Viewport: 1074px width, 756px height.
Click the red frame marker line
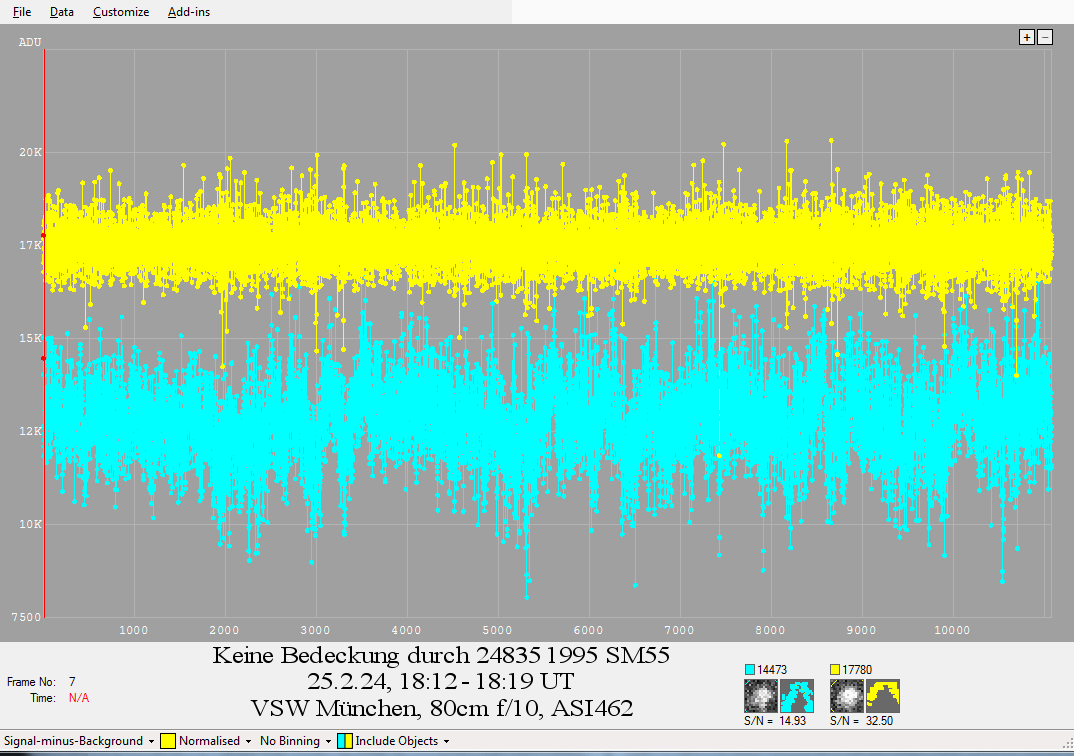tap(44, 450)
